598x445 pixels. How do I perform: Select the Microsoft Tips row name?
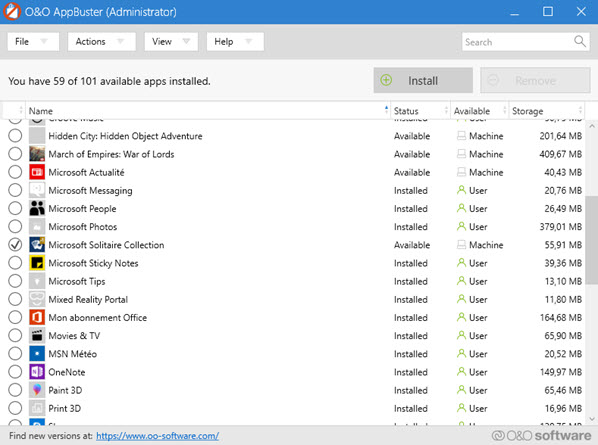pyautogui.click(x=77, y=281)
